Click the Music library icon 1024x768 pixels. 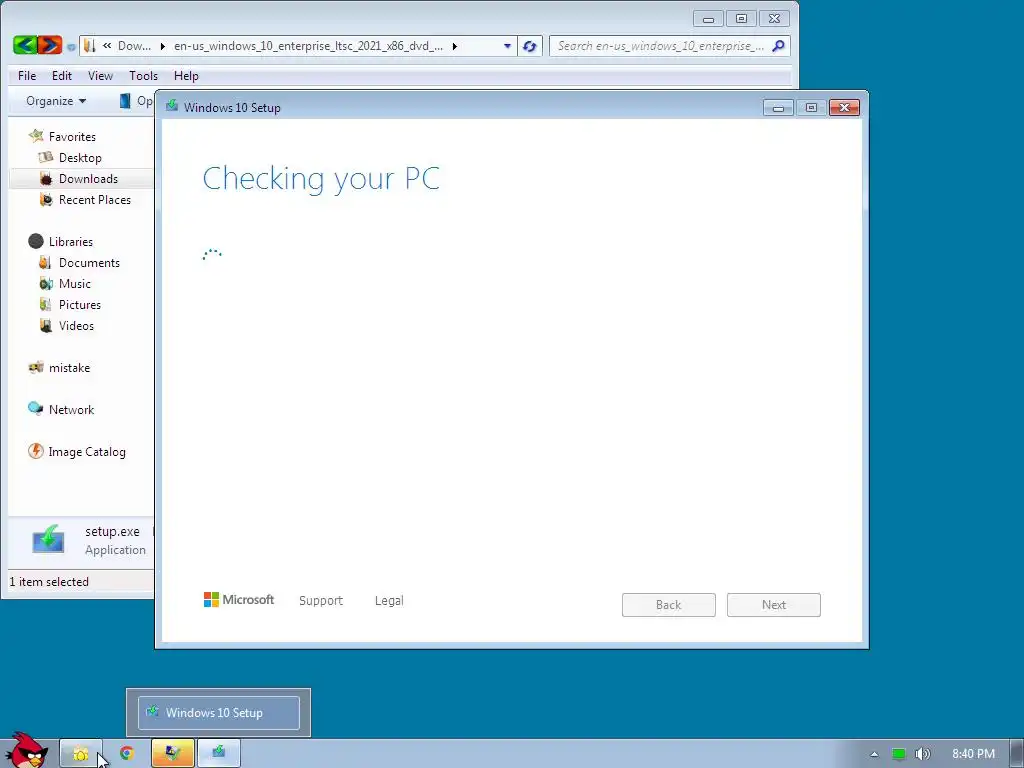(x=46, y=283)
